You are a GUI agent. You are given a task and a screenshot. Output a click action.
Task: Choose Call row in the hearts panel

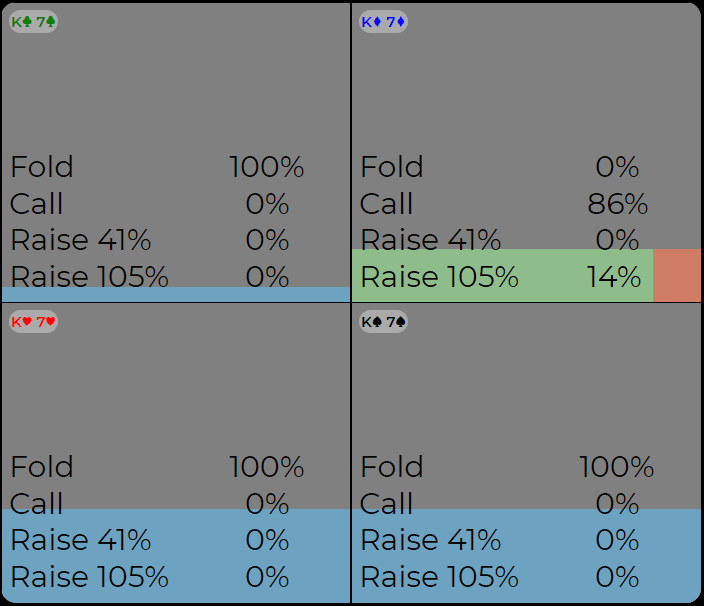tap(157, 503)
